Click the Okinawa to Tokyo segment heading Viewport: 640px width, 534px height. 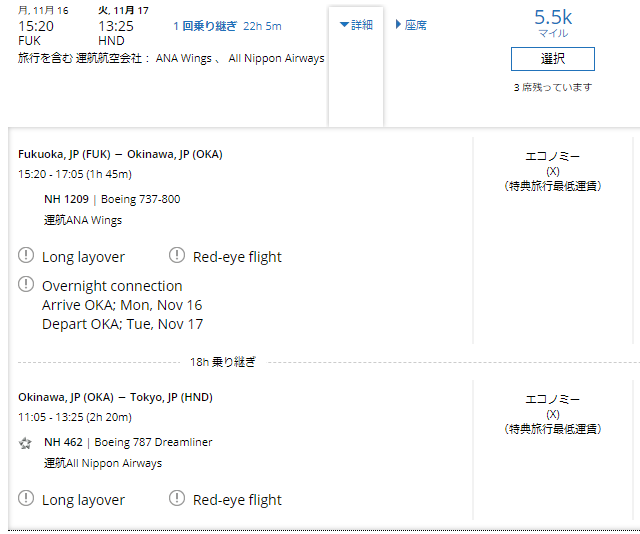(x=116, y=397)
